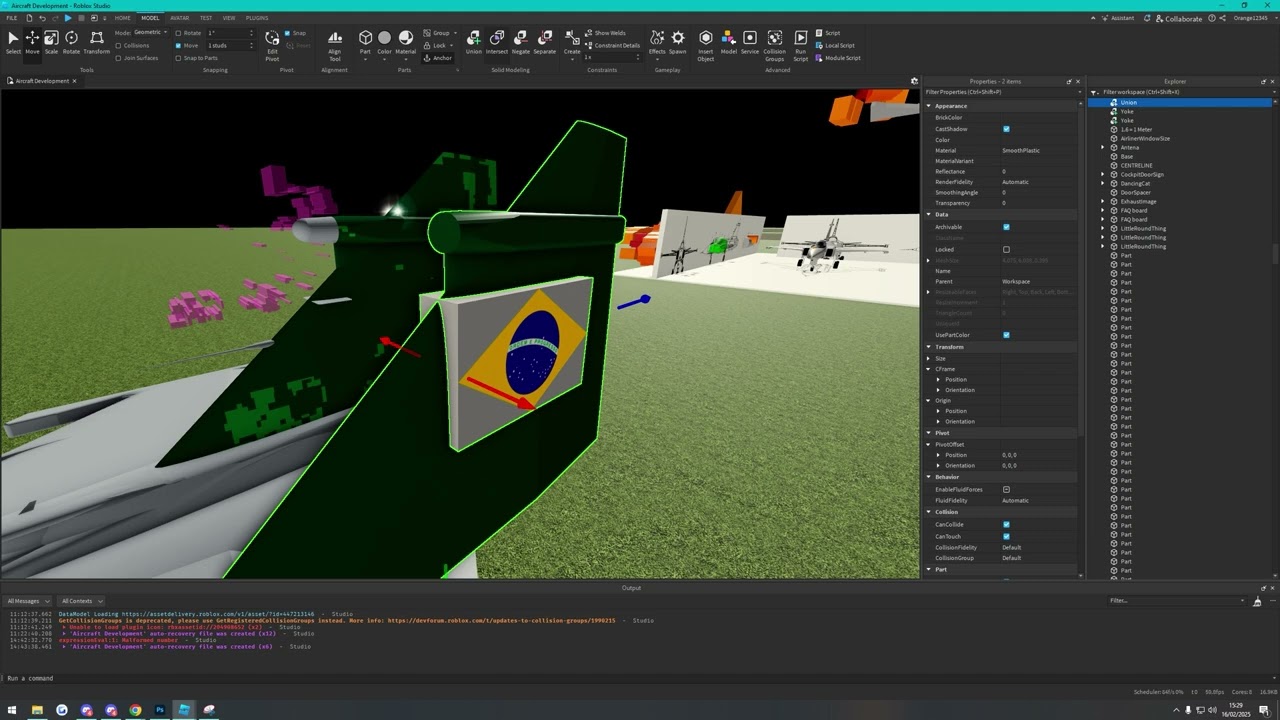Expand the CockpitDoorSign item
1280x720 pixels.
click(1103, 175)
